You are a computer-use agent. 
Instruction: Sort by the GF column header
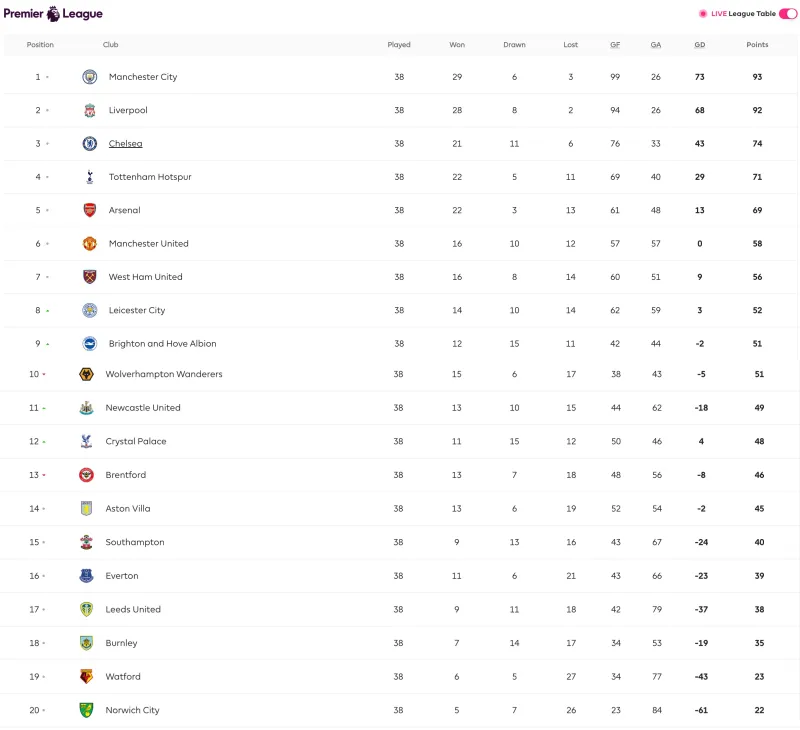(x=615, y=45)
